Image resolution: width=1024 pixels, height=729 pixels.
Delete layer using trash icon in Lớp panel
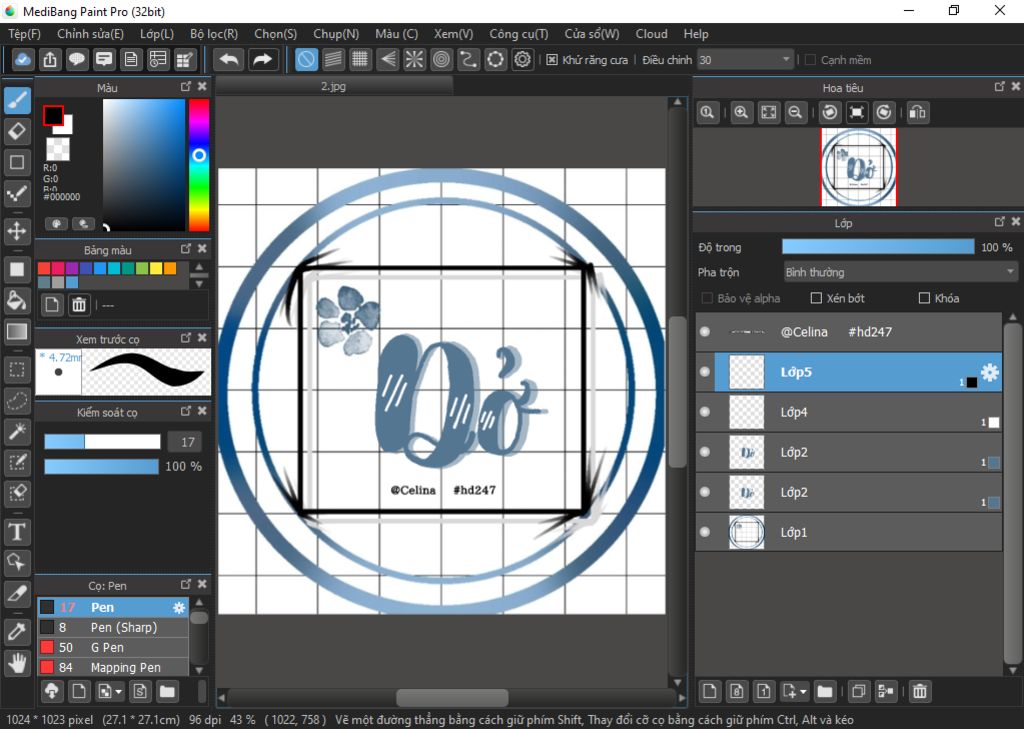[920, 691]
